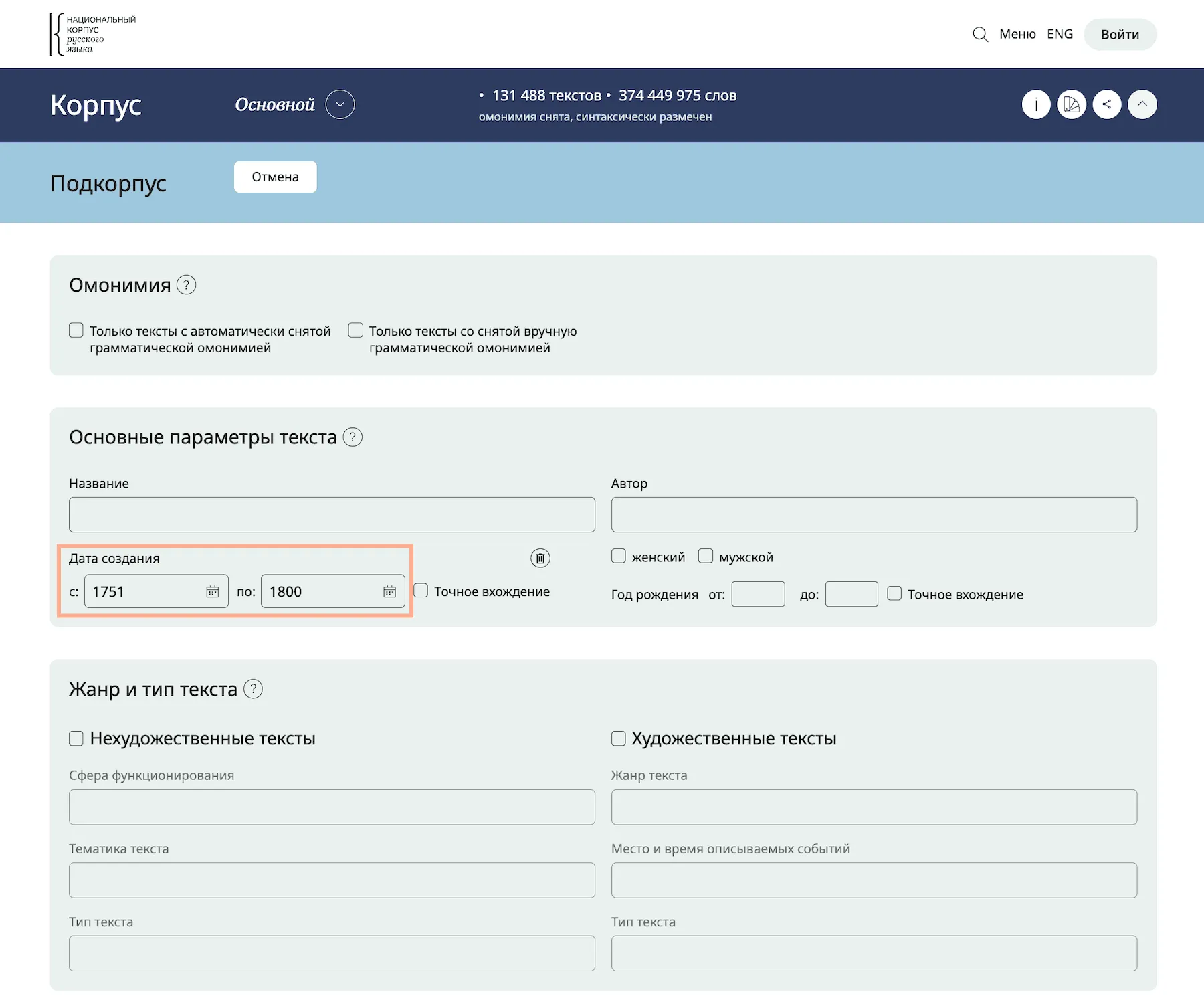Open Место и время описываемых событий field
Screen dimensions: 1204x1008
874,880
